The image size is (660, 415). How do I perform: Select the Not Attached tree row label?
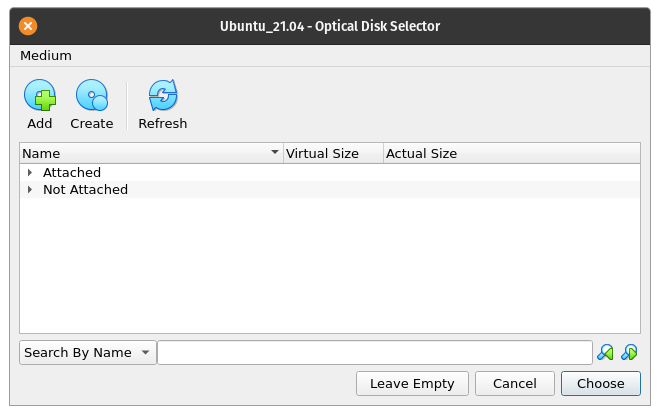85,190
